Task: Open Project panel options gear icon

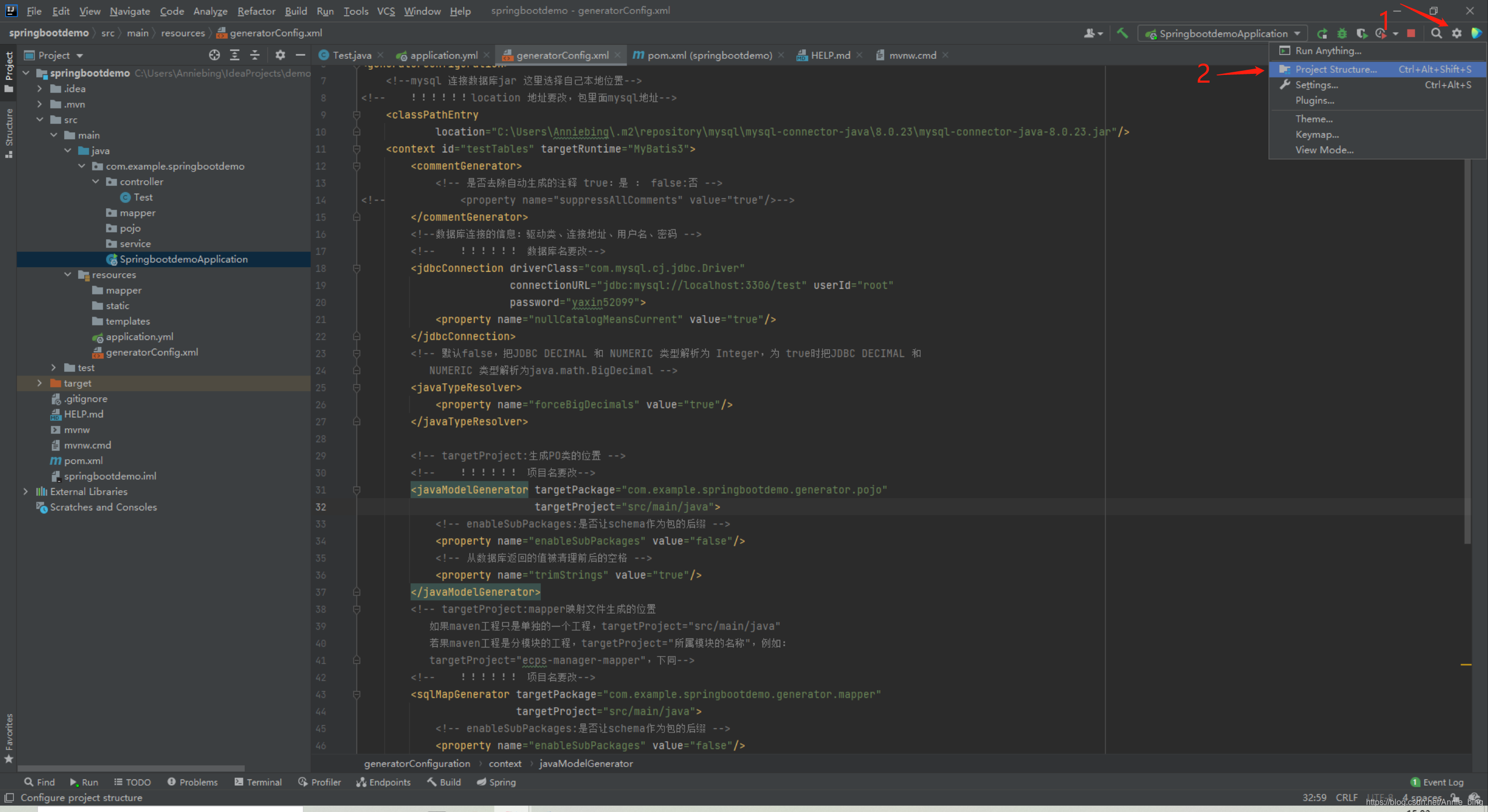Action: [280, 55]
